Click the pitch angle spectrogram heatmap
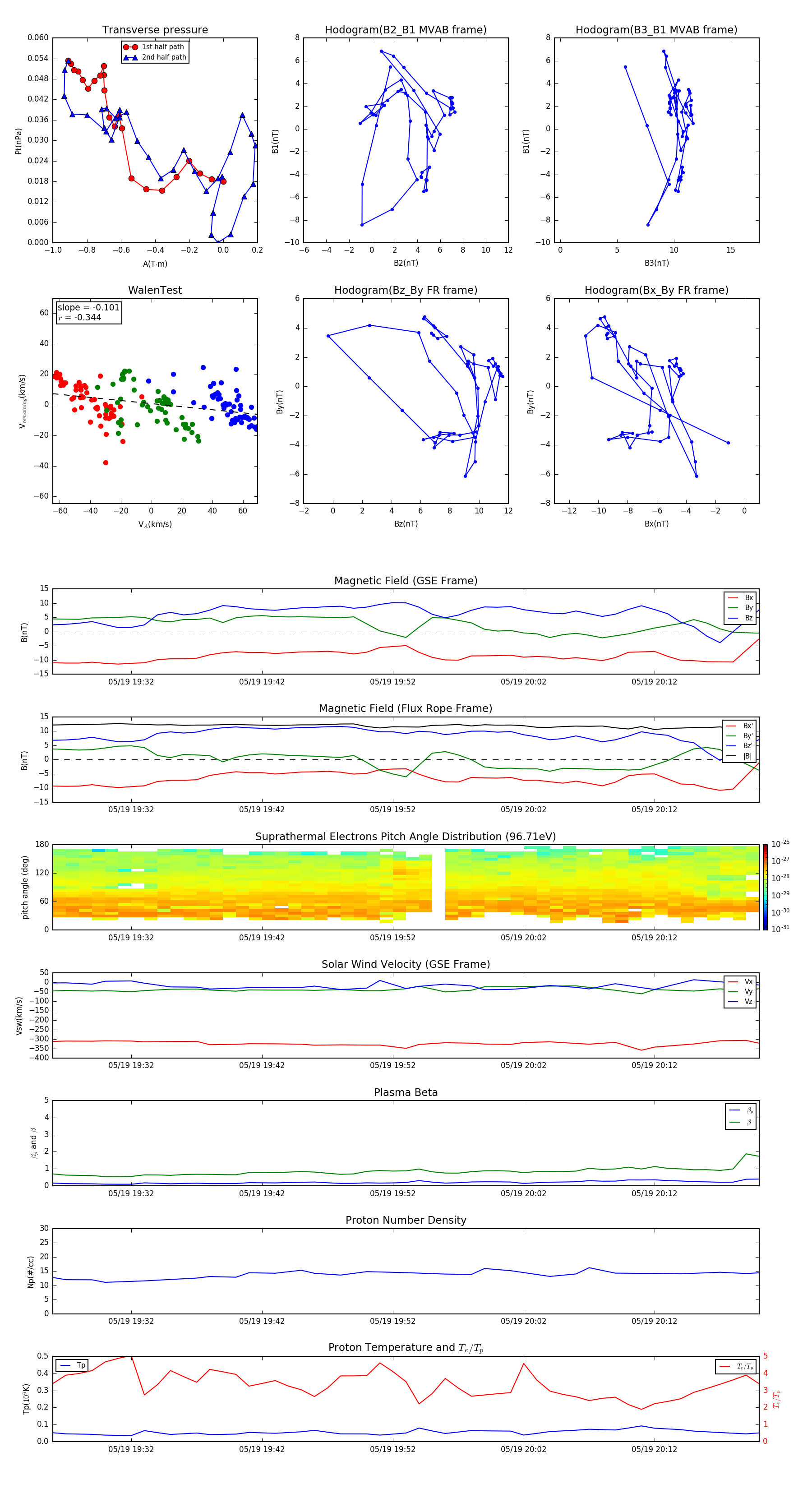Viewport: 812px width, 1489px height. pos(406,887)
